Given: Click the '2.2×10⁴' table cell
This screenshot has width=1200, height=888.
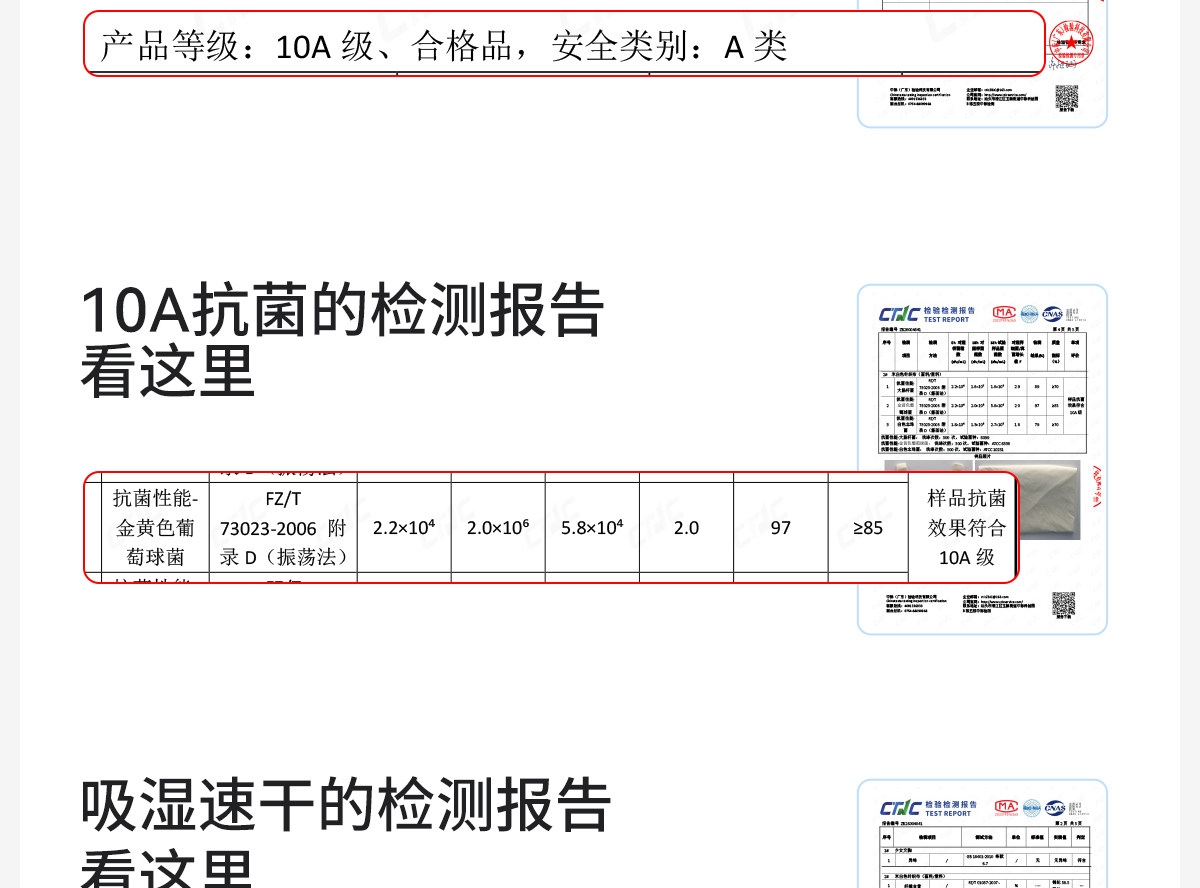Looking at the screenshot, I should pyautogui.click(x=404, y=527).
